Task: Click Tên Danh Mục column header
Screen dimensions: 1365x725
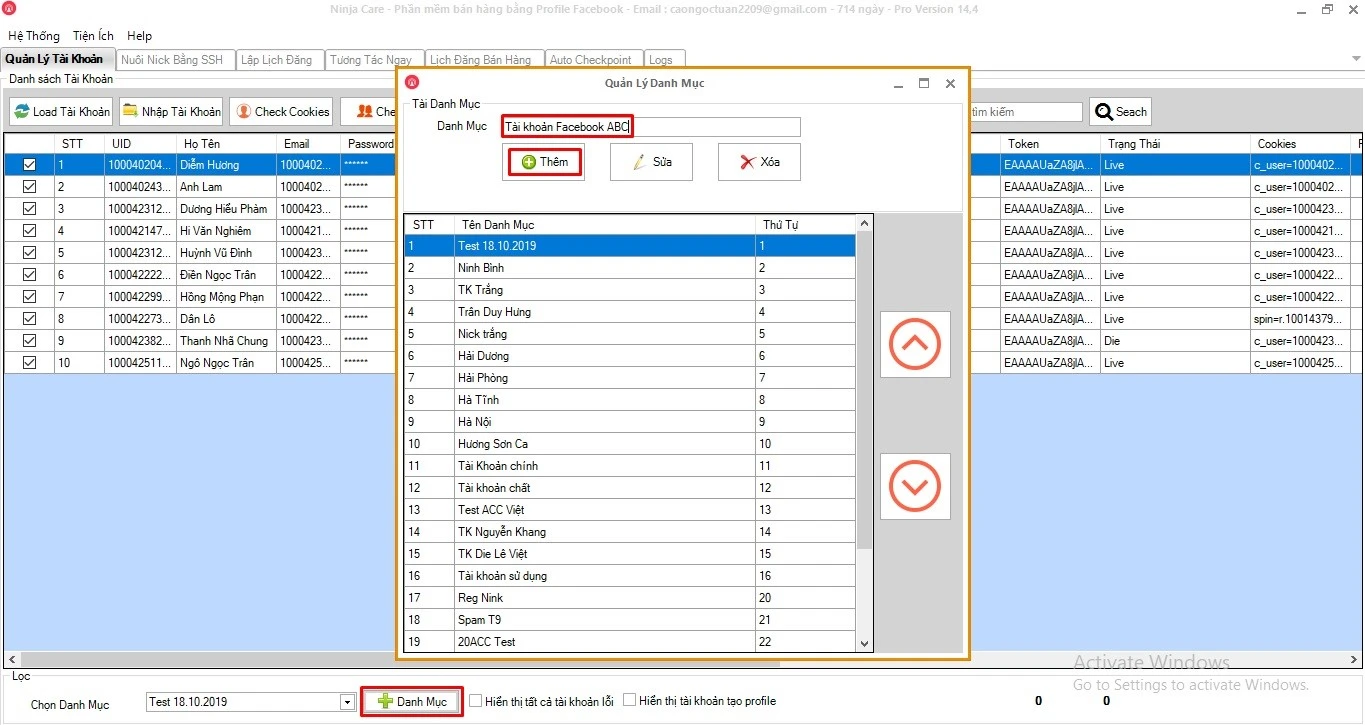Action: pos(604,225)
